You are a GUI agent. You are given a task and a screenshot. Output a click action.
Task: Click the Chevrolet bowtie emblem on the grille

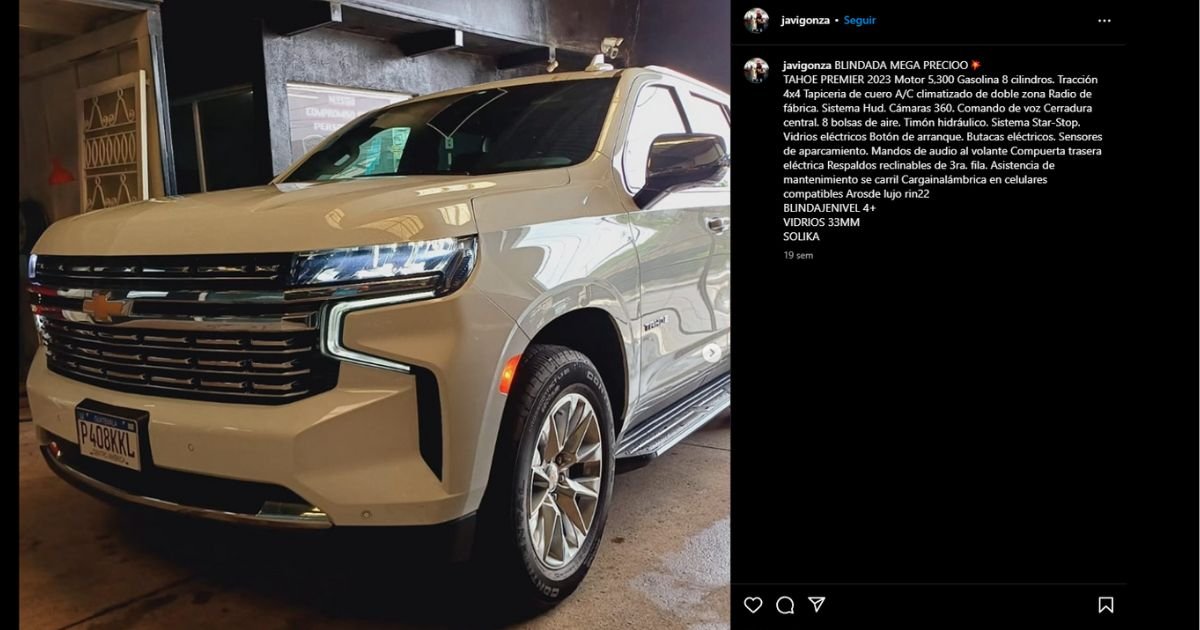point(105,307)
